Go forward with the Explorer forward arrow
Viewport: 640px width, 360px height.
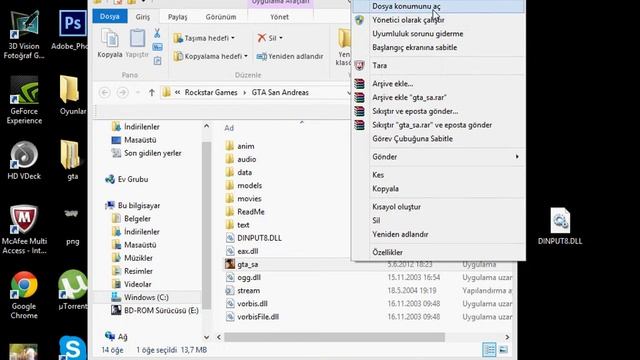(122, 93)
